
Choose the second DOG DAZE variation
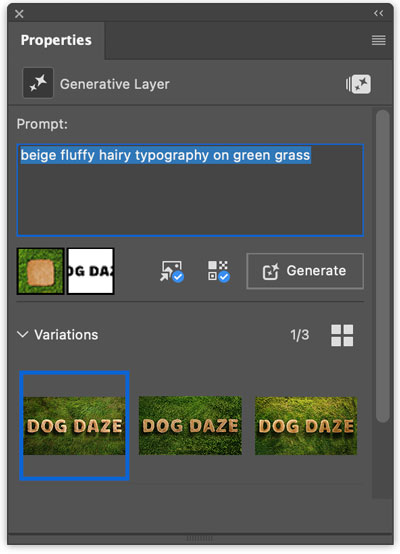190,425
